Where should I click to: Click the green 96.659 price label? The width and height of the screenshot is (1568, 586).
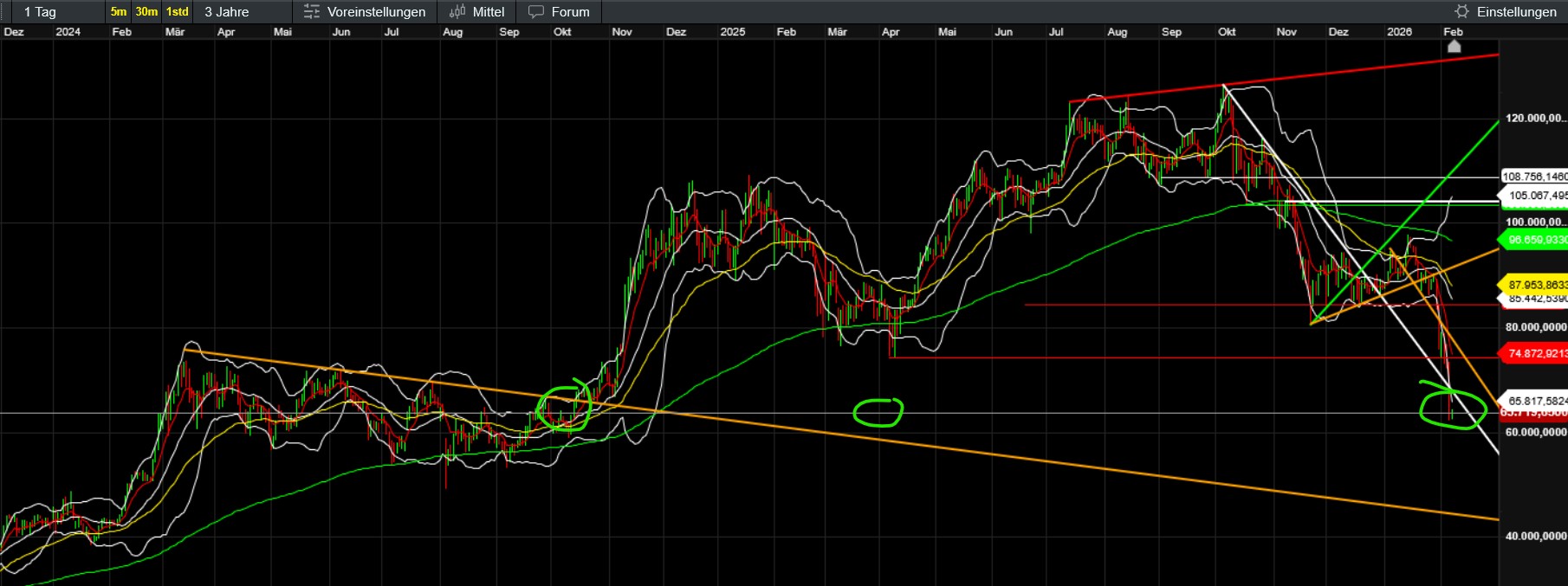click(x=1534, y=240)
